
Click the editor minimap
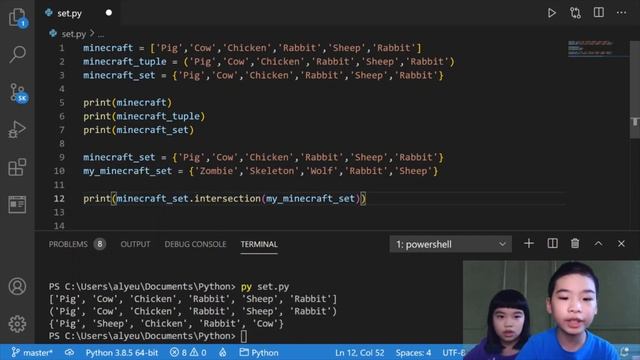coord(598,48)
